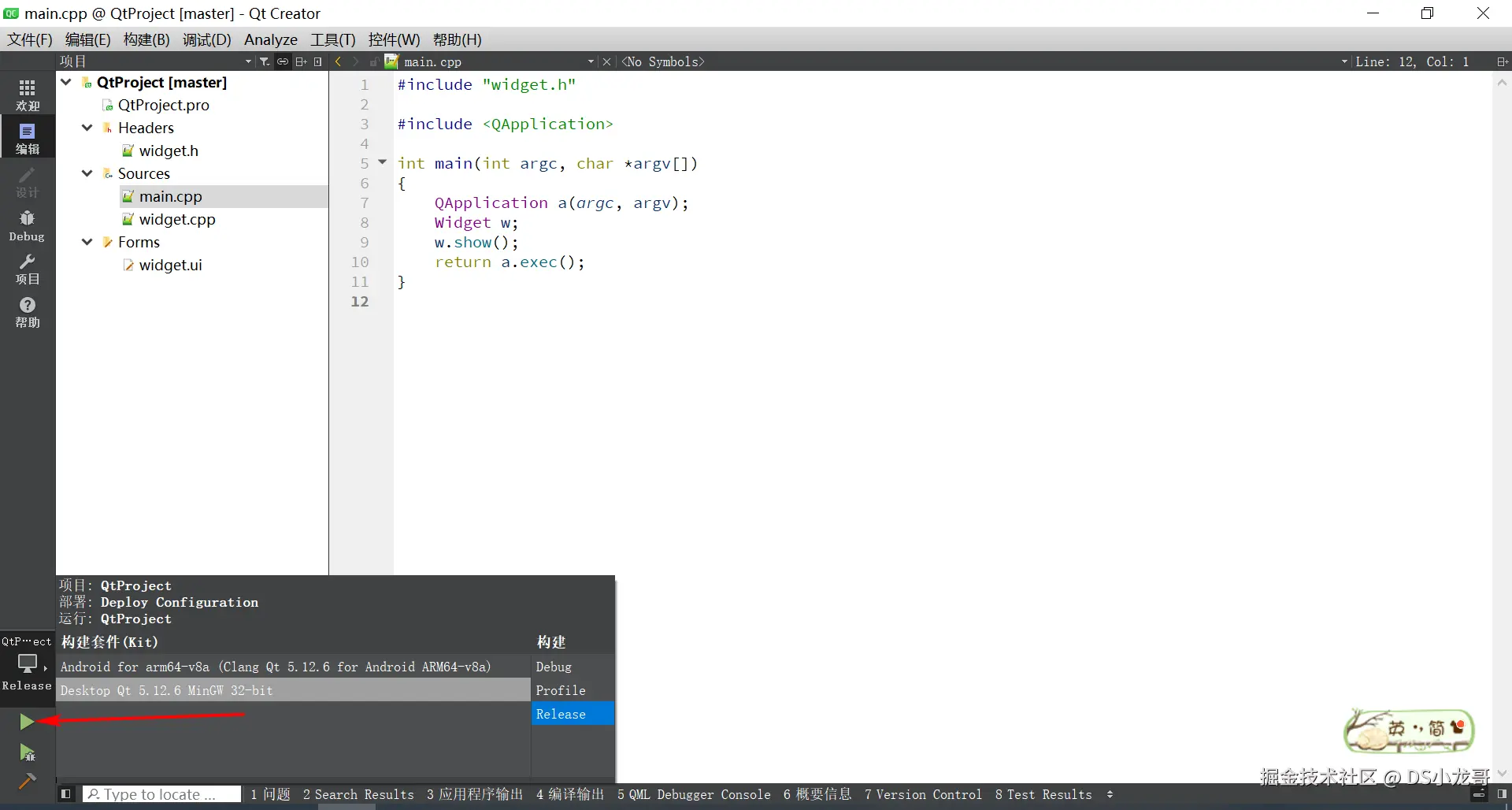Select widget.h in the project tree
The height and width of the screenshot is (810, 1512).
(x=169, y=150)
